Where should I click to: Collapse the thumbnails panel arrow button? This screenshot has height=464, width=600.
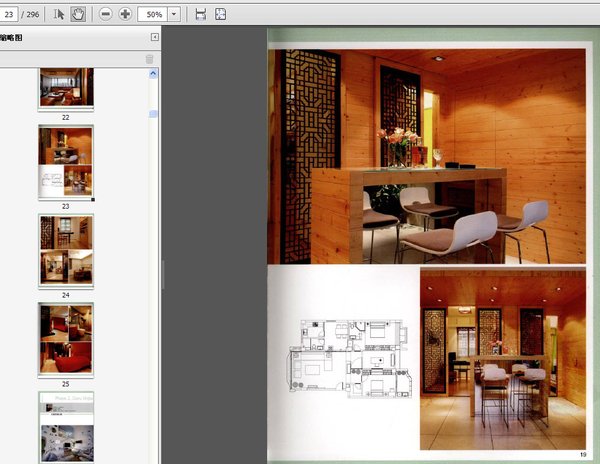[x=155, y=37]
